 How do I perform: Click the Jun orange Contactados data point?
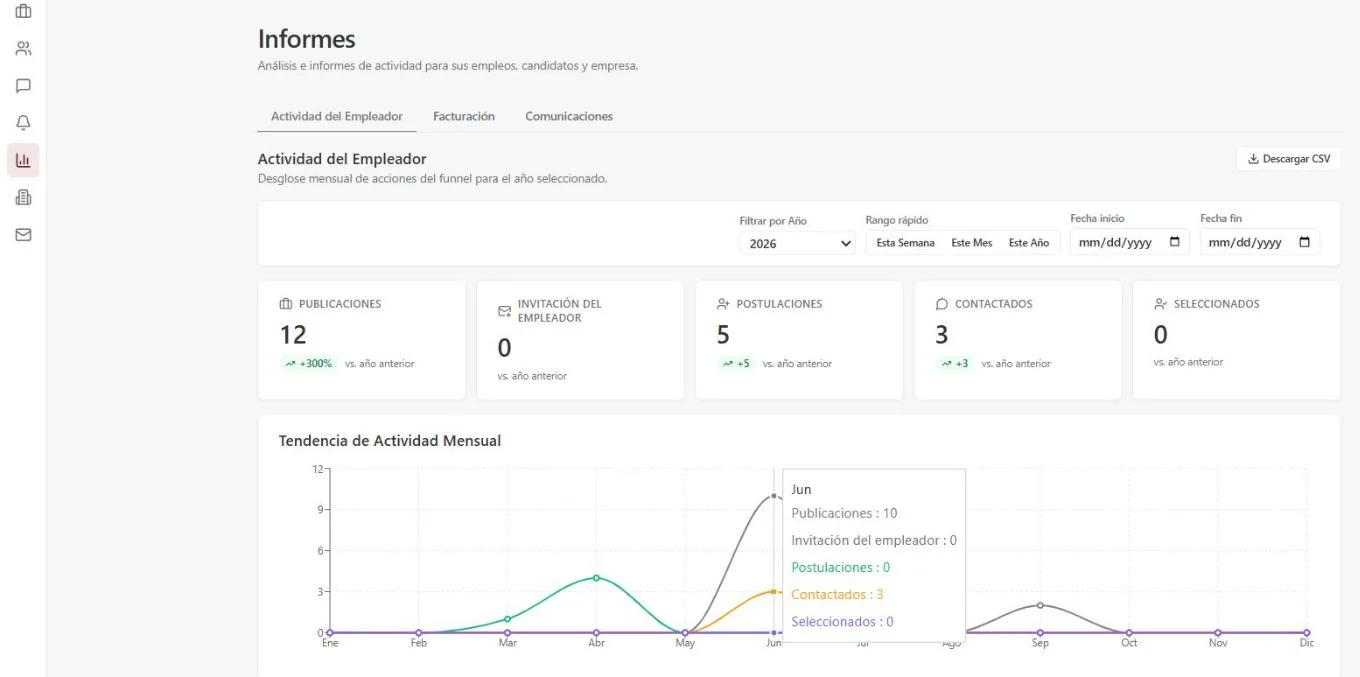(x=774, y=591)
